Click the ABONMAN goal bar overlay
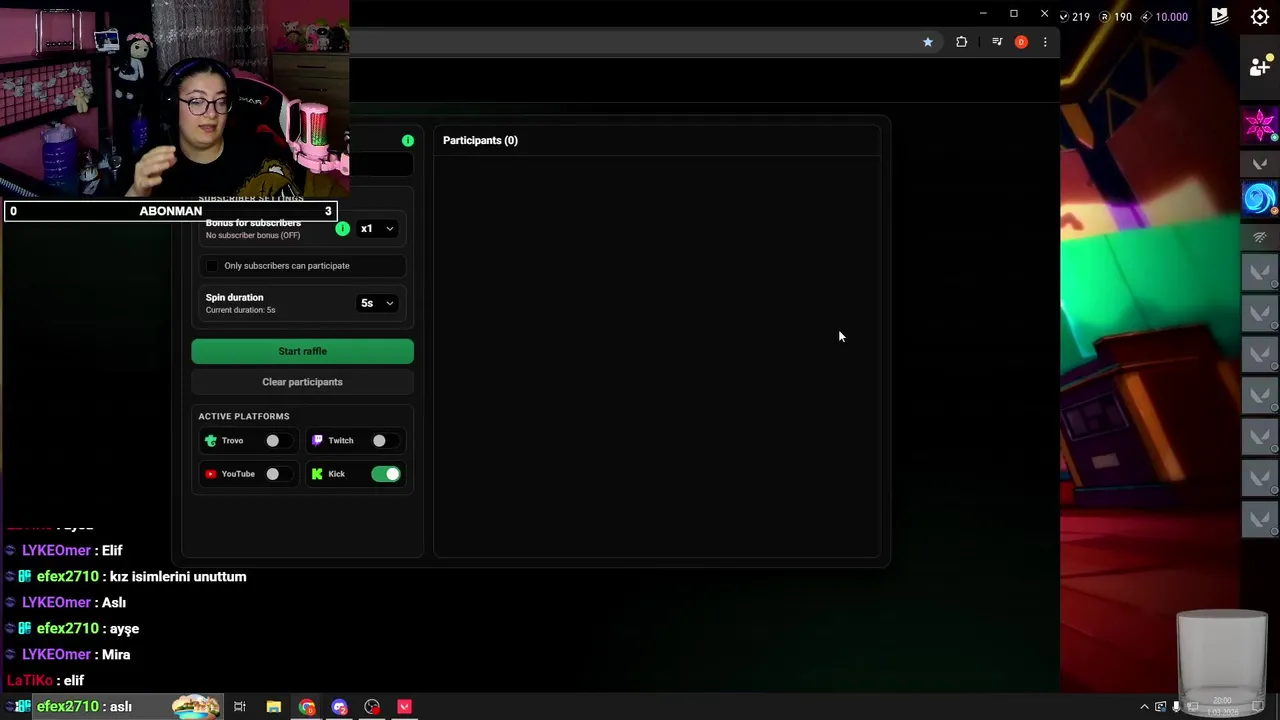 coord(171,211)
